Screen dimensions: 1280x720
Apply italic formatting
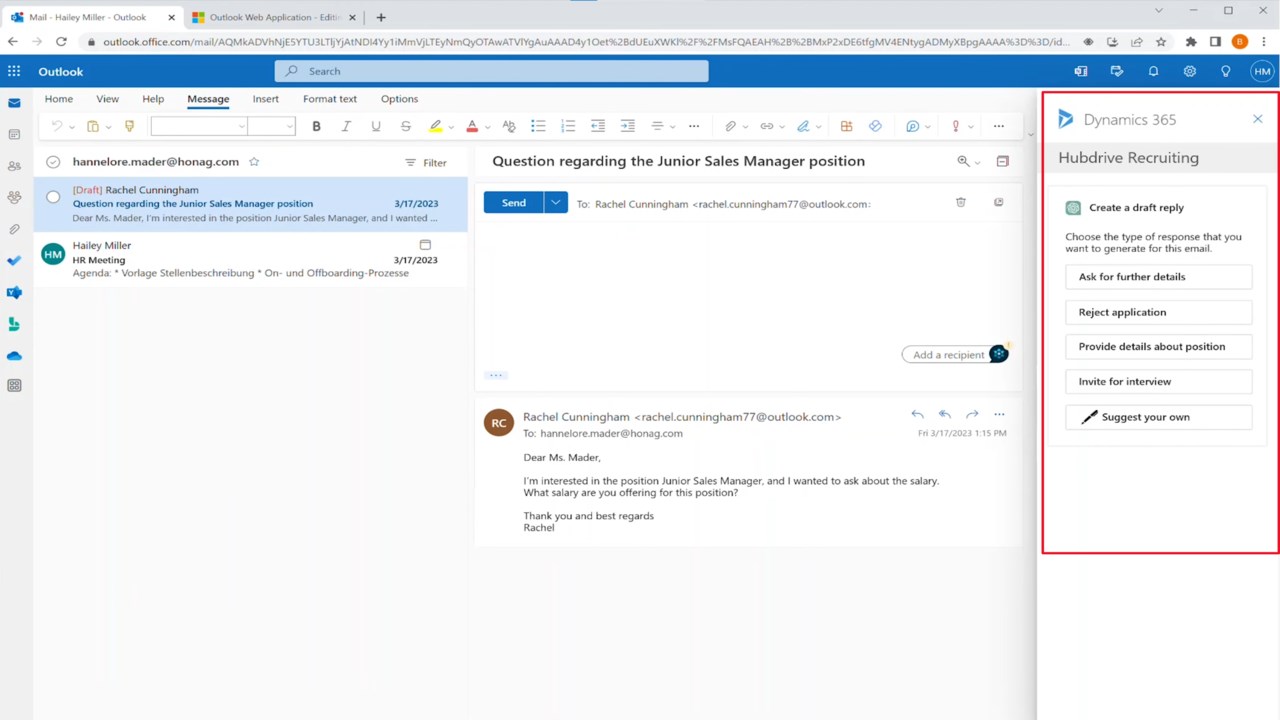pos(346,126)
